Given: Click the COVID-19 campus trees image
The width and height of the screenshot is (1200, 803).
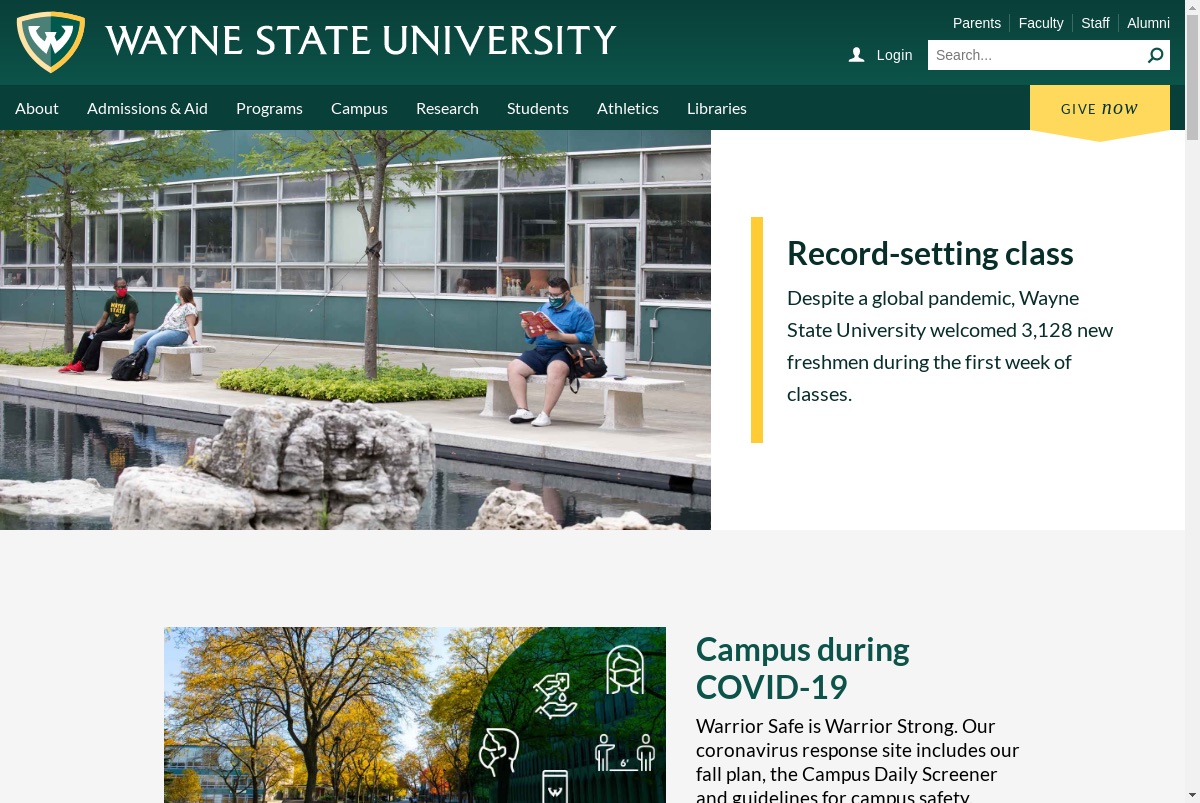Looking at the screenshot, I should click(x=415, y=715).
